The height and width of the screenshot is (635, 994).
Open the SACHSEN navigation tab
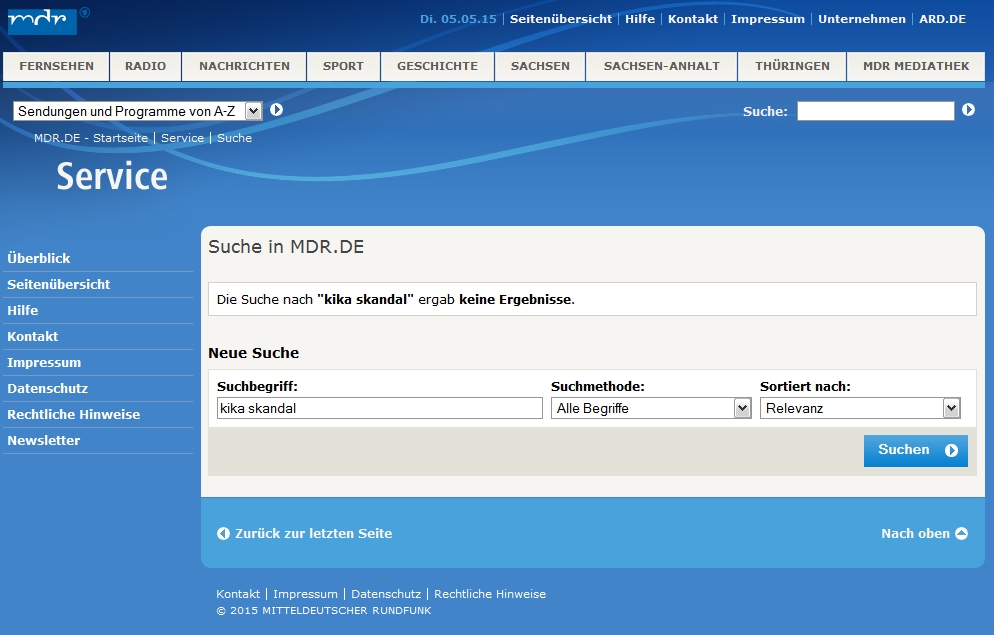540,66
